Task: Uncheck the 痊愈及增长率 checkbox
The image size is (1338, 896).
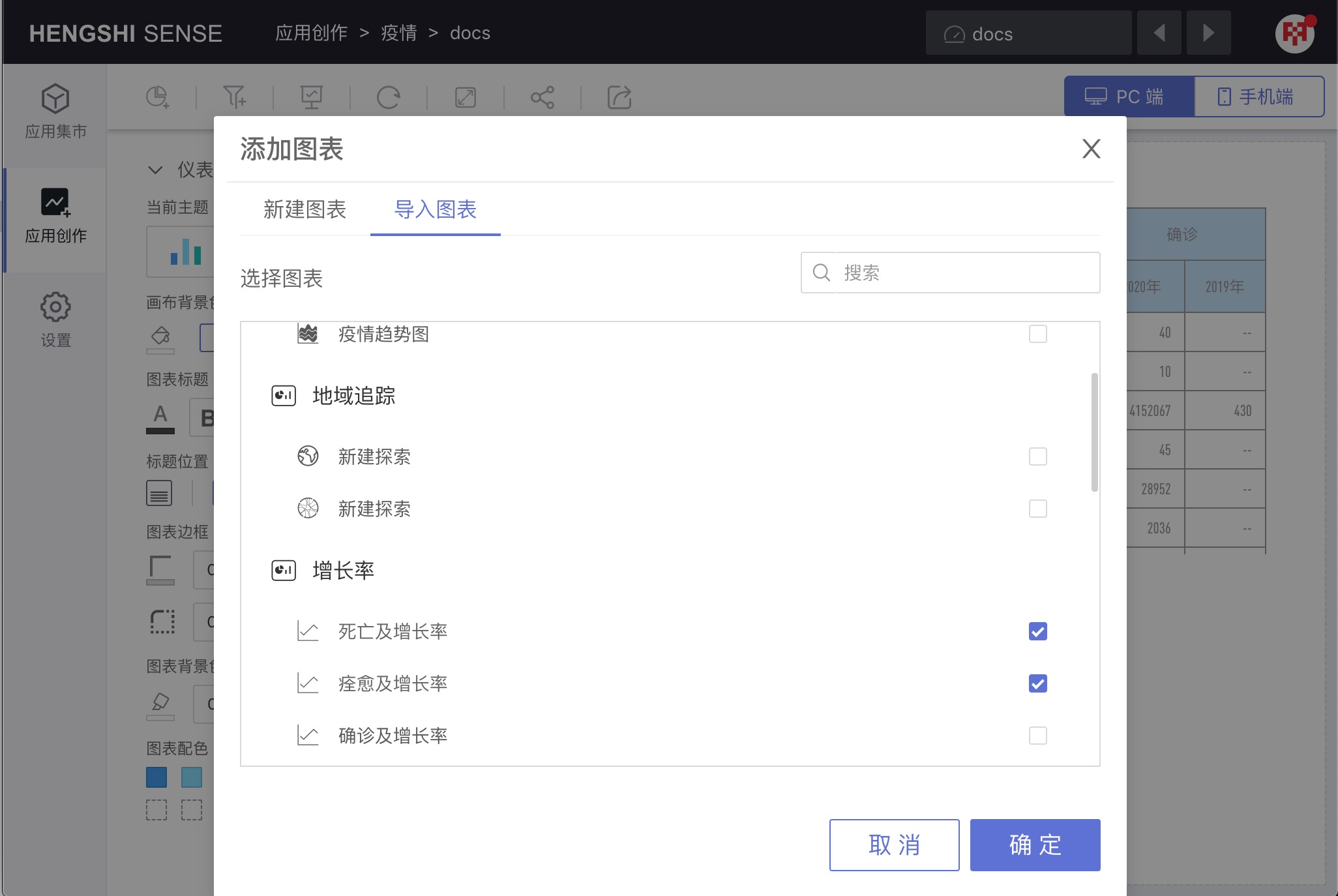Action: (x=1038, y=683)
